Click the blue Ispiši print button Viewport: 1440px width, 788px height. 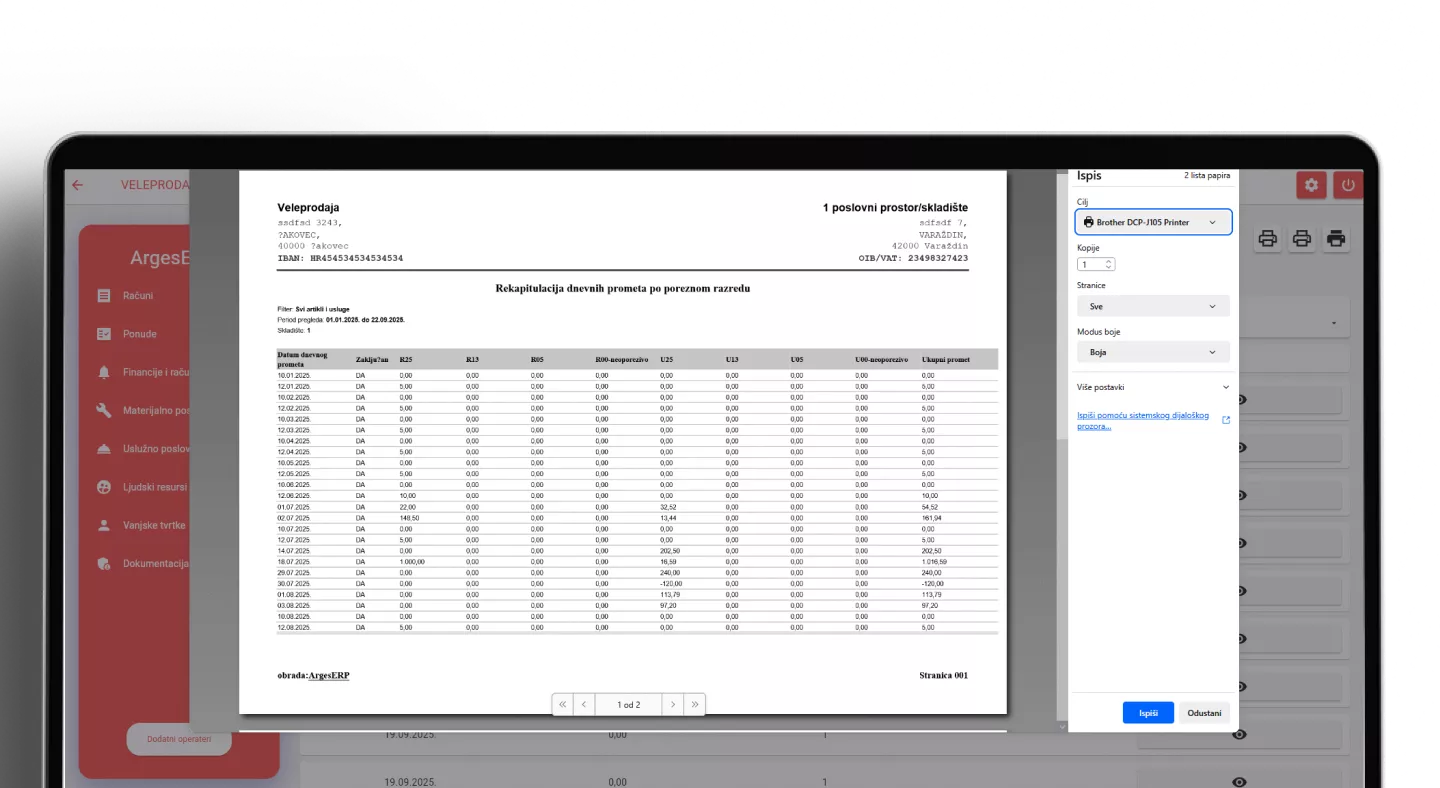(x=1148, y=713)
